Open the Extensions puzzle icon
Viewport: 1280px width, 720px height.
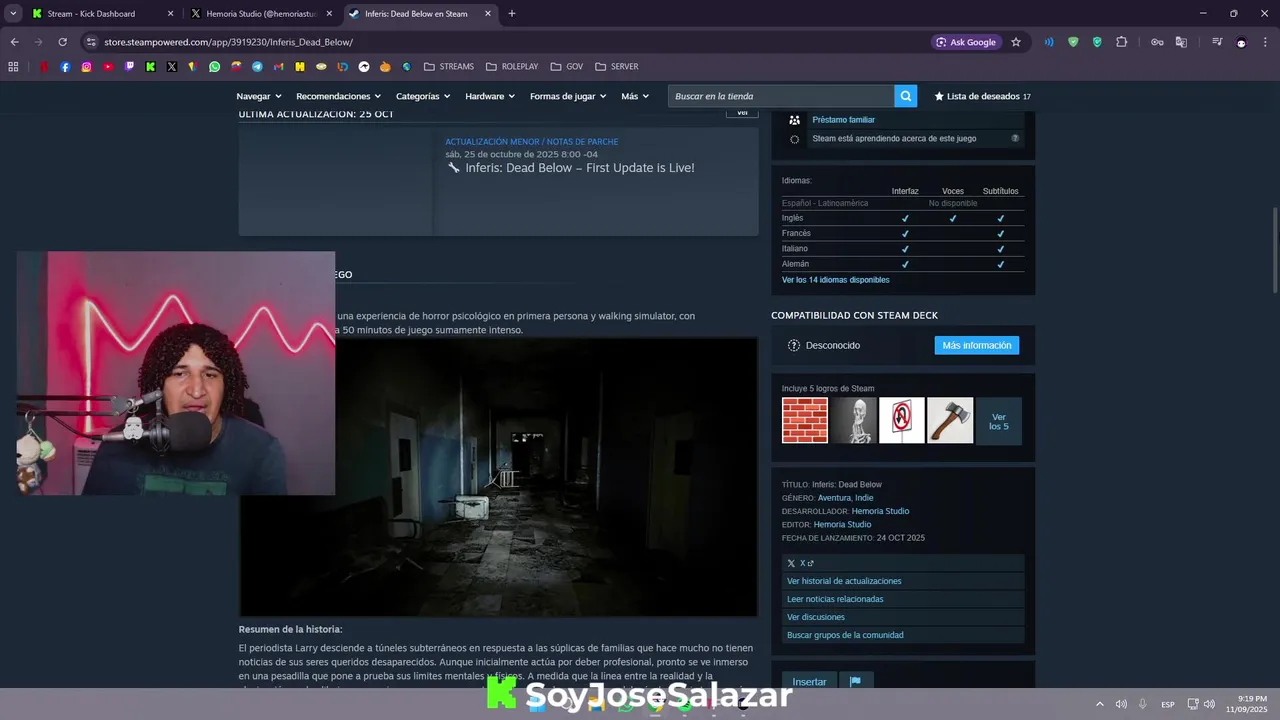(x=1121, y=42)
